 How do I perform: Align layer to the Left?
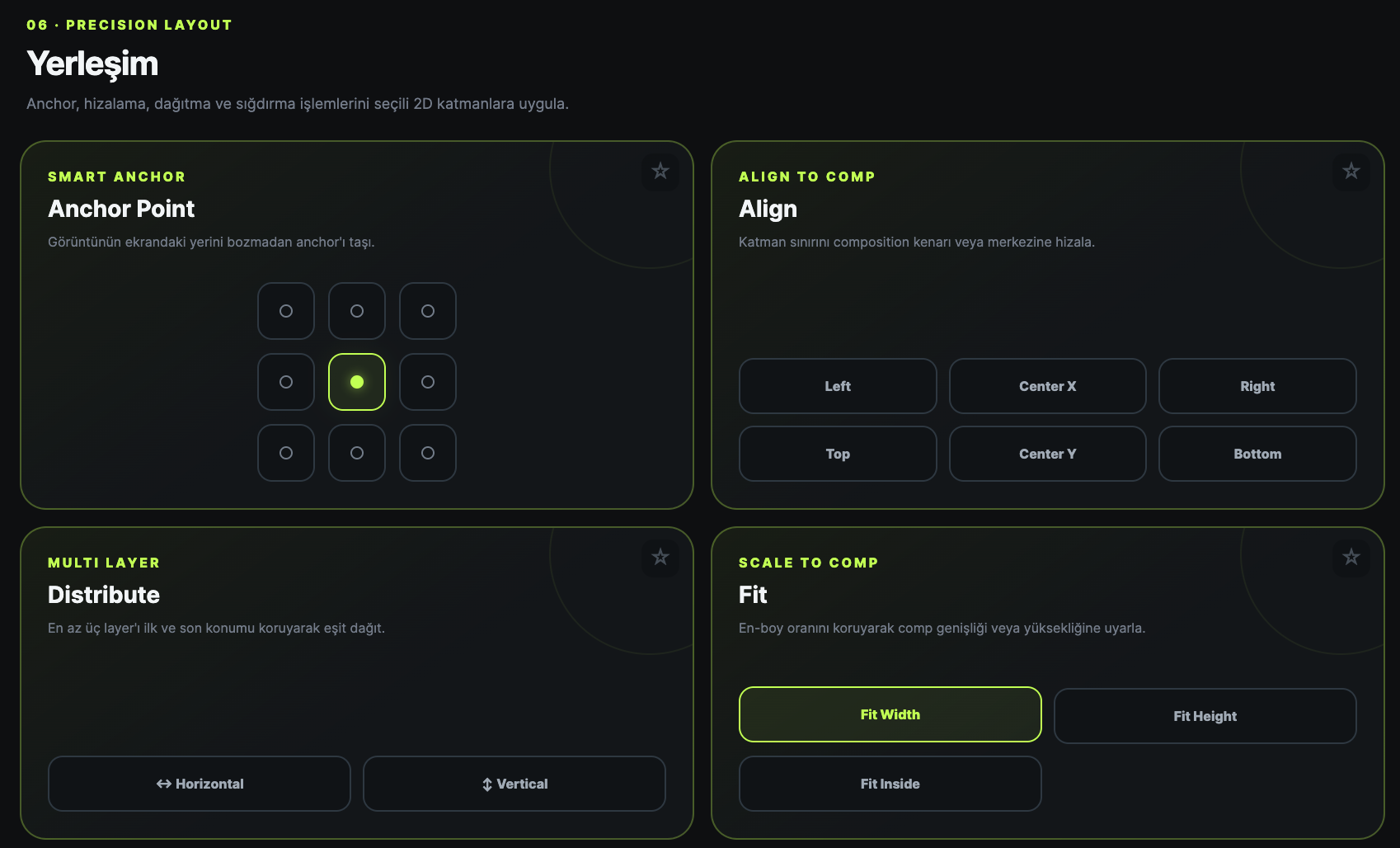838,386
